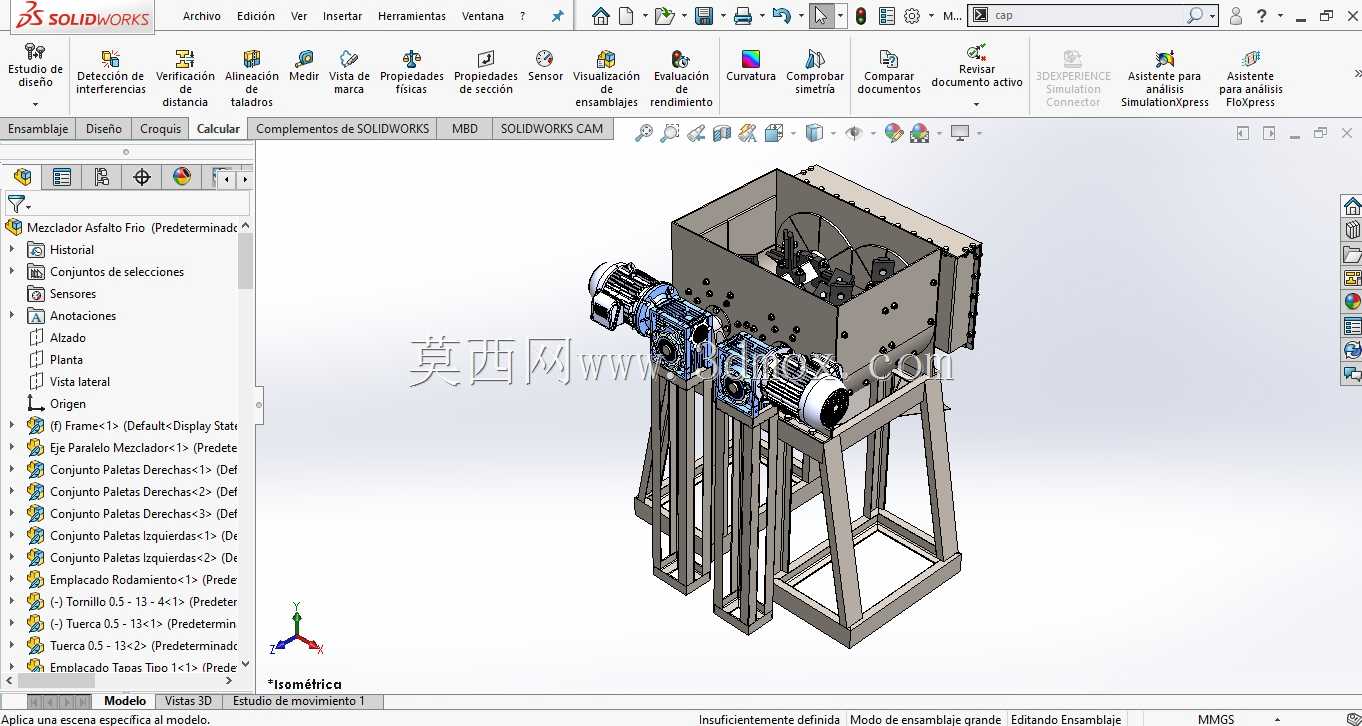Viewport: 1362px width, 726px height.
Task: Open Propiedades físicas calculator
Action: click(x=411, y=73)
